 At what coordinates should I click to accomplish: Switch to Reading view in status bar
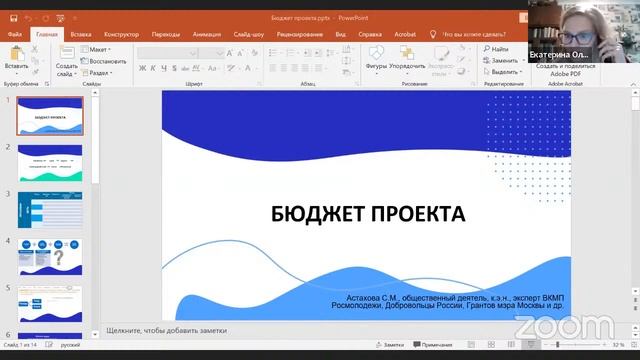point(511,345)
